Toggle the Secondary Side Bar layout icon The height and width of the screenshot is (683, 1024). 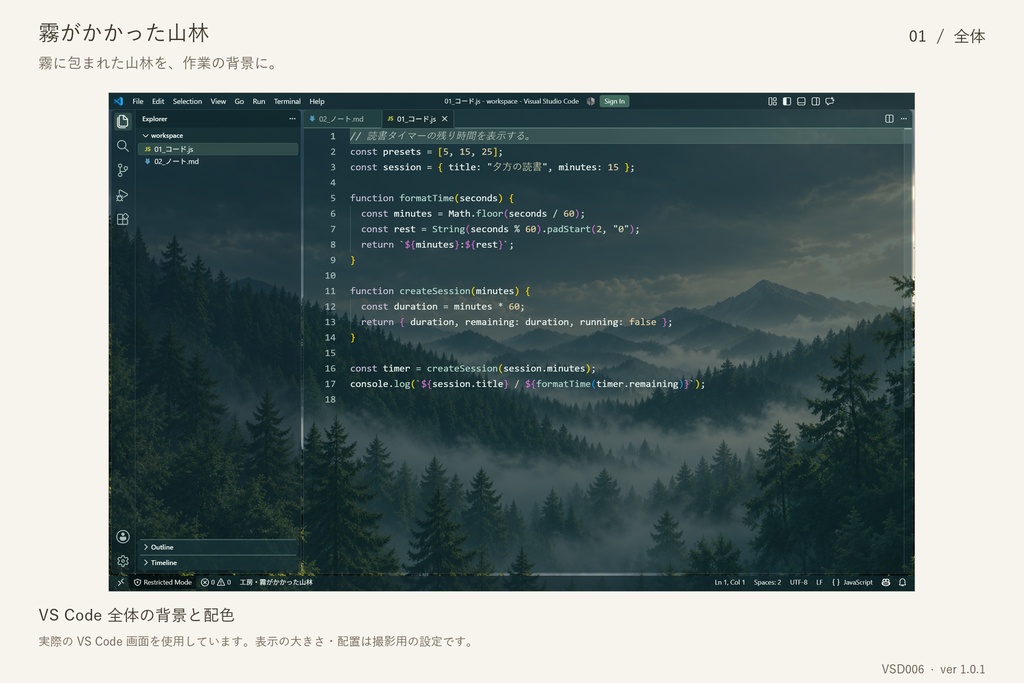click(x=816, y=101)
